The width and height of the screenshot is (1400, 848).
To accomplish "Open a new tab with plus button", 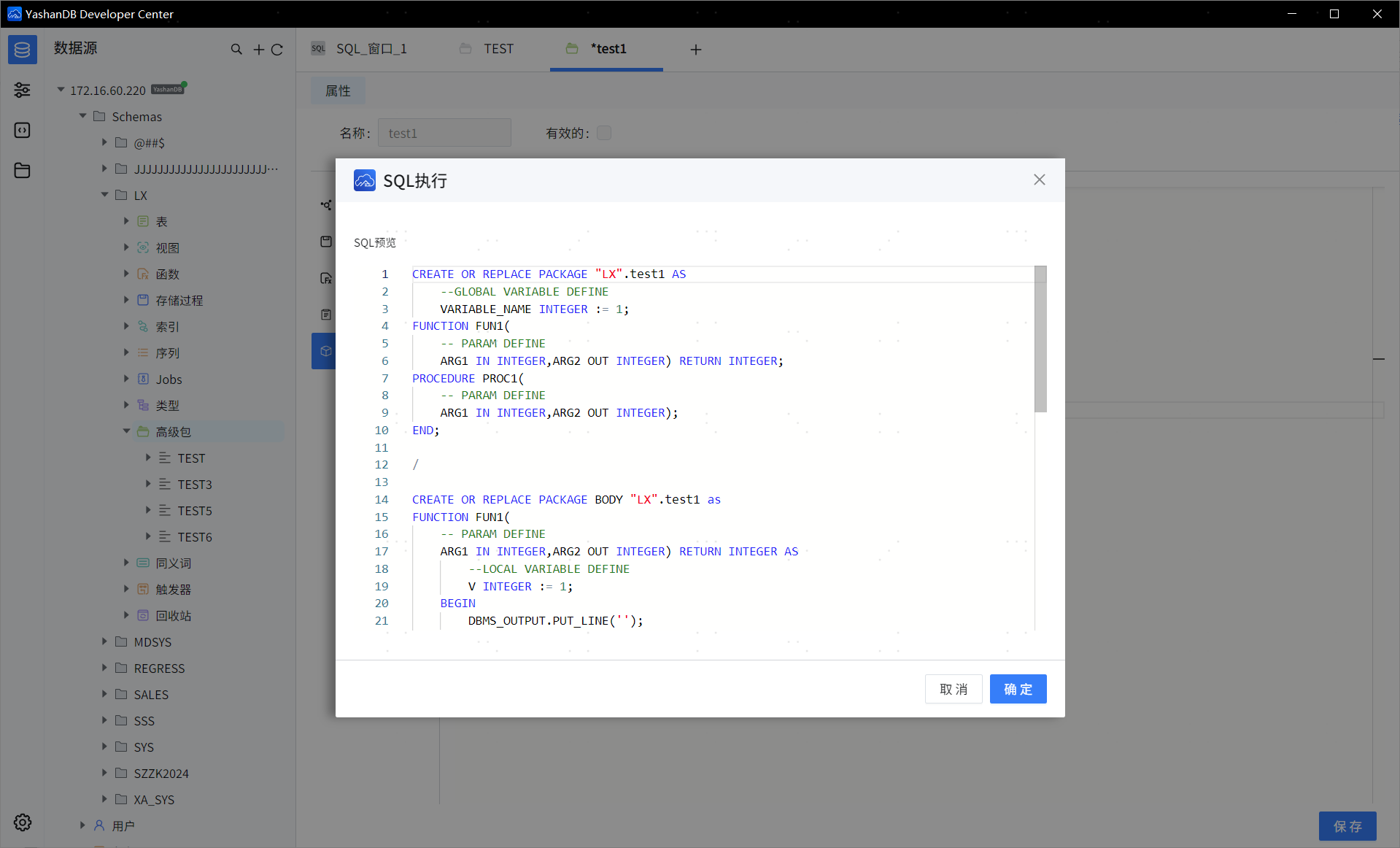I will pos(695,50).
